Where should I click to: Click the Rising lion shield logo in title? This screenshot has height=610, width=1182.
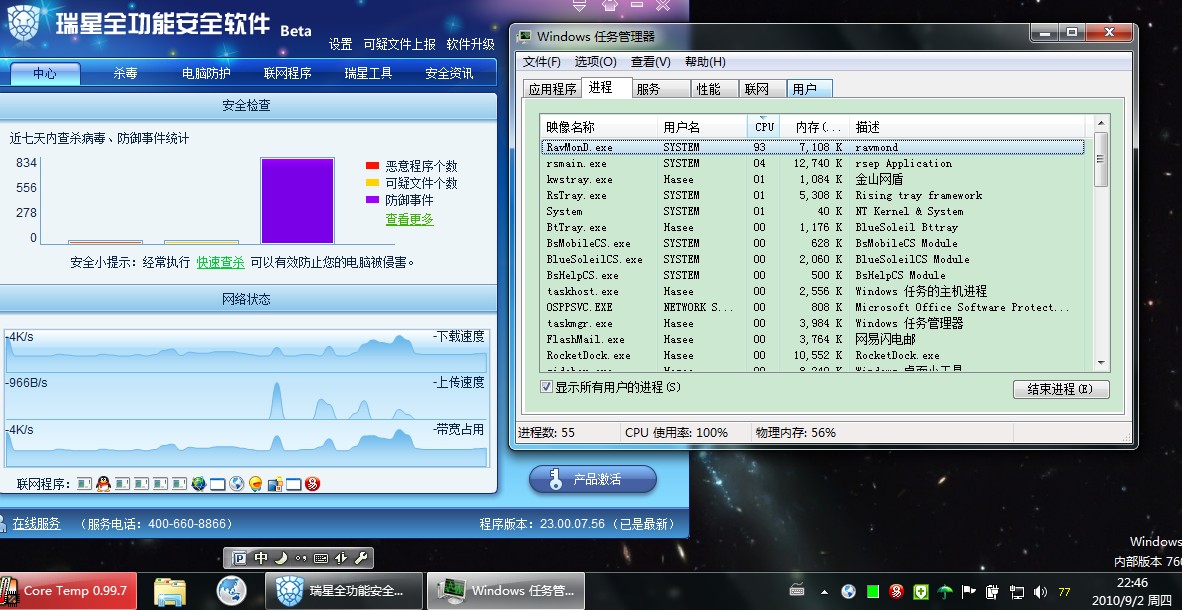tap(25, 23)
